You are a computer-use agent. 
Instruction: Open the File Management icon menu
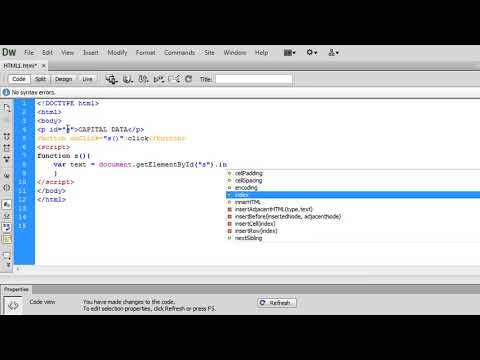(143, 79)
